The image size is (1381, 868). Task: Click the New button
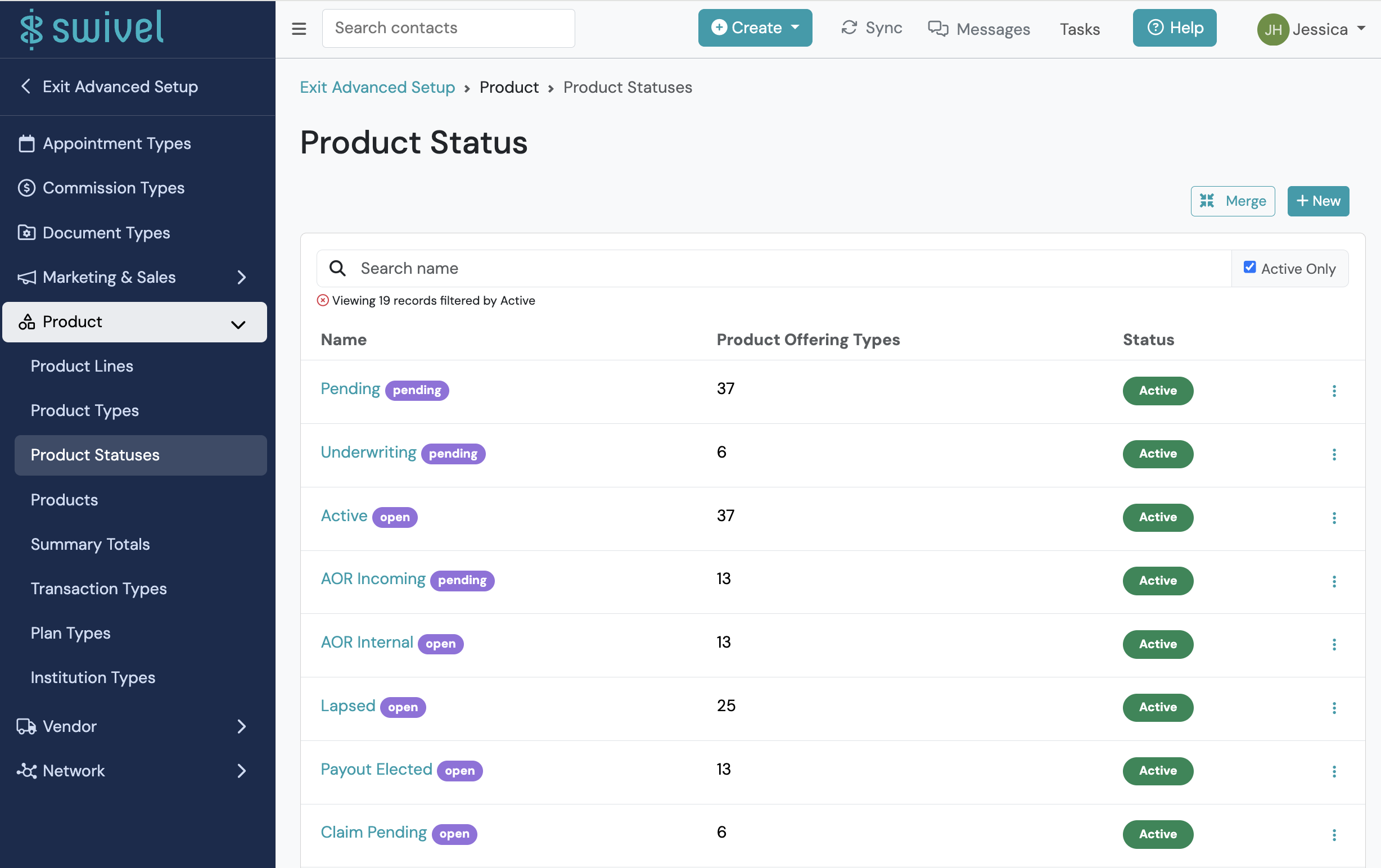coord(1318,201)
